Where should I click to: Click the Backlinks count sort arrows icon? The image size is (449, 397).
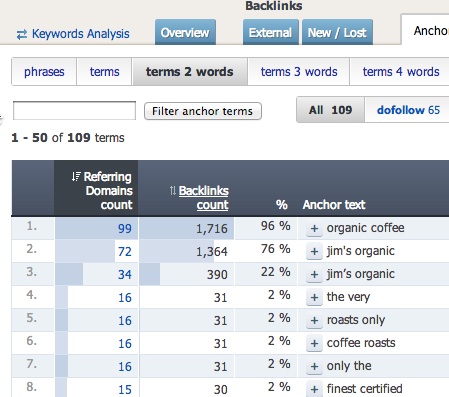coord(172,191)
